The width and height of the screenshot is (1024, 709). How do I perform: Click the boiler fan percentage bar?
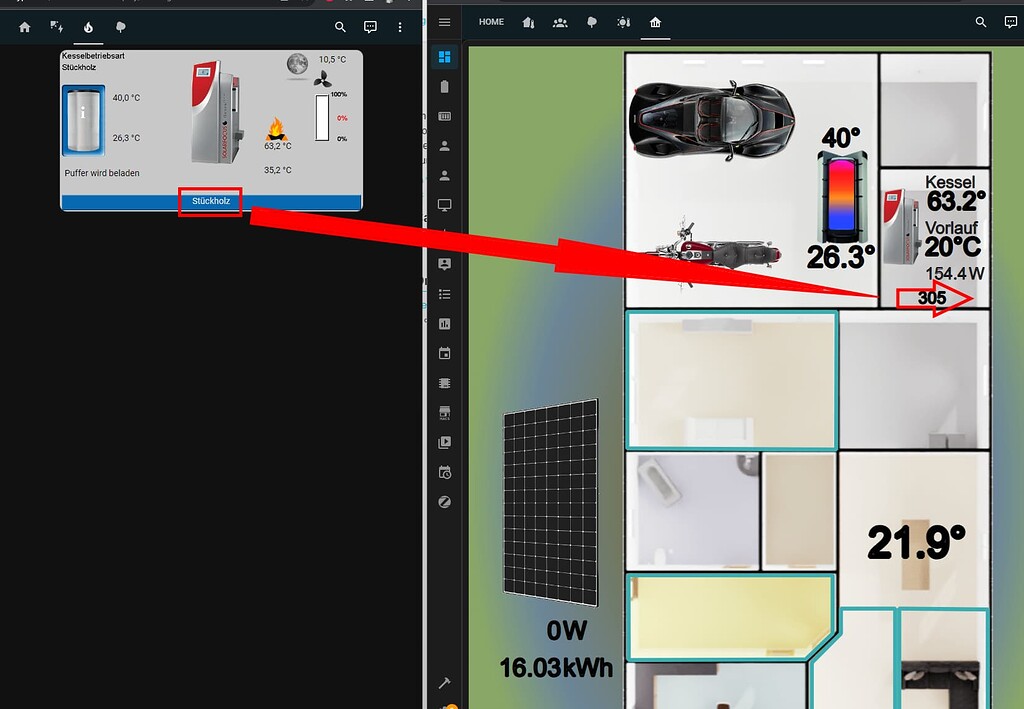point(322,118)
